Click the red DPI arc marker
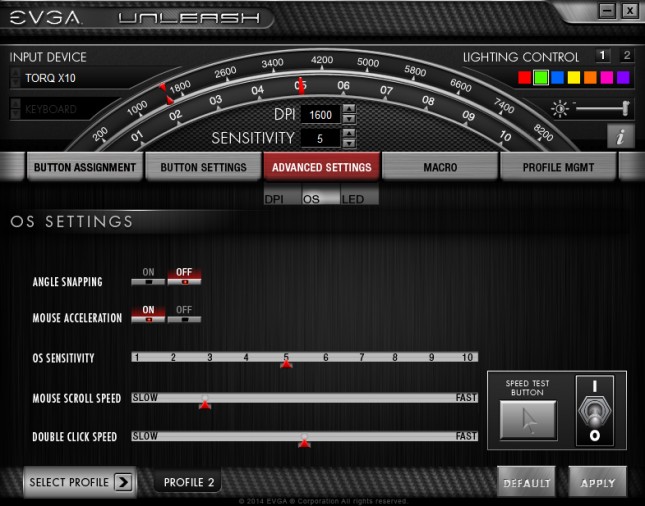Viewport: 645px width, 506px height. (x=166, y=93)
